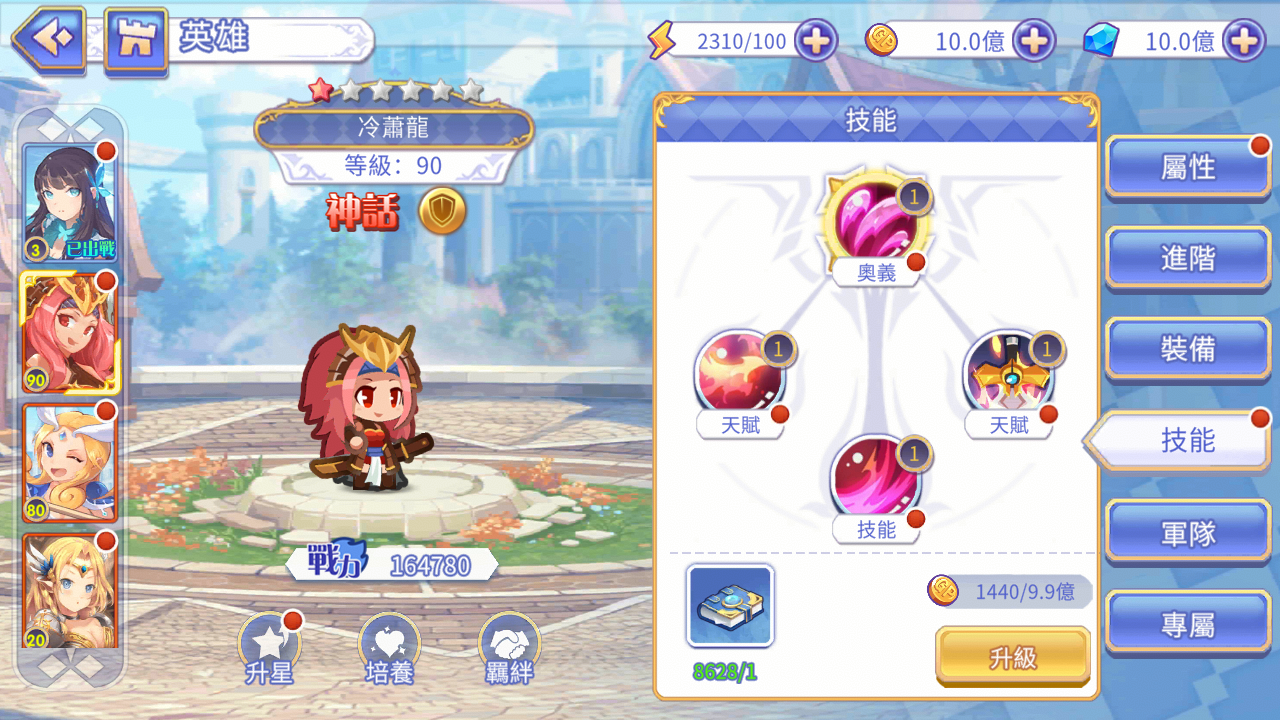The width and height of the screenshot is (1280, 720).
Task: Switch to the 專屬 tab
Action: tap(1188, 625)
